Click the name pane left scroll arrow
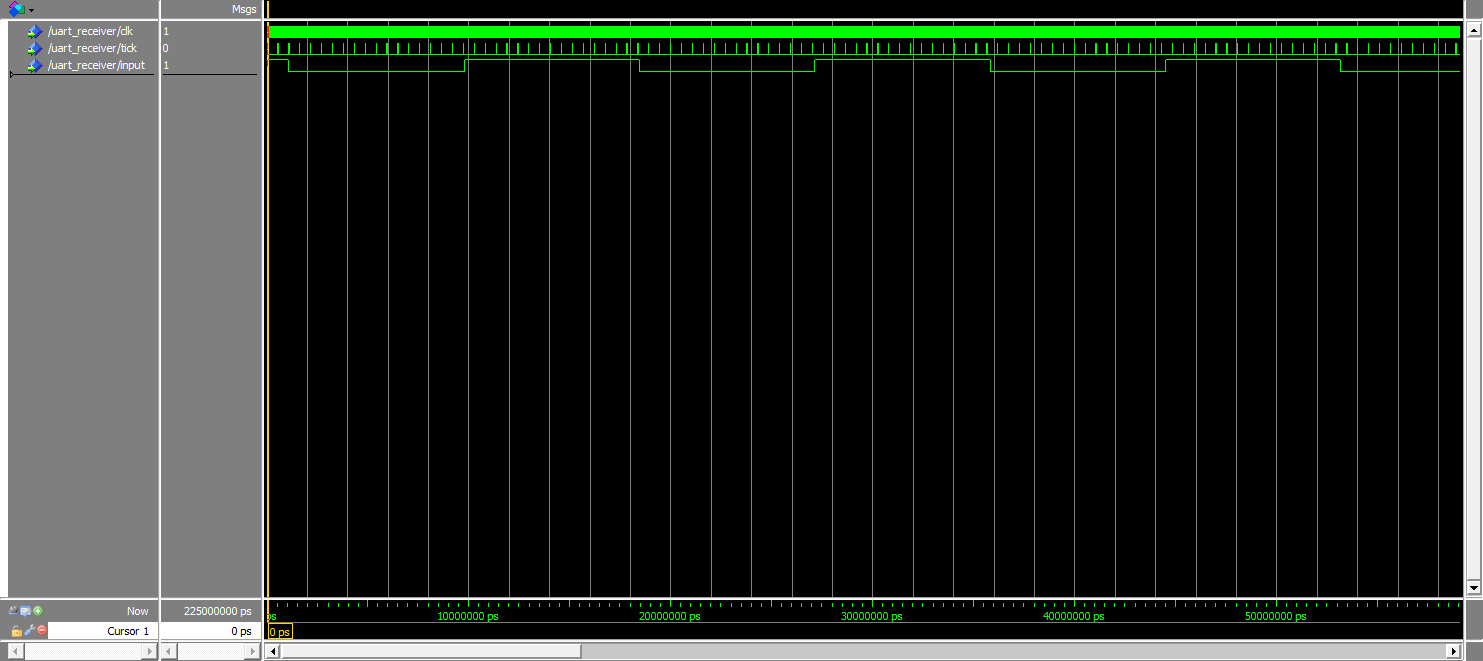Image resolution: width=1483 pixels, height=661 pixels. click(x=14, y=651)
